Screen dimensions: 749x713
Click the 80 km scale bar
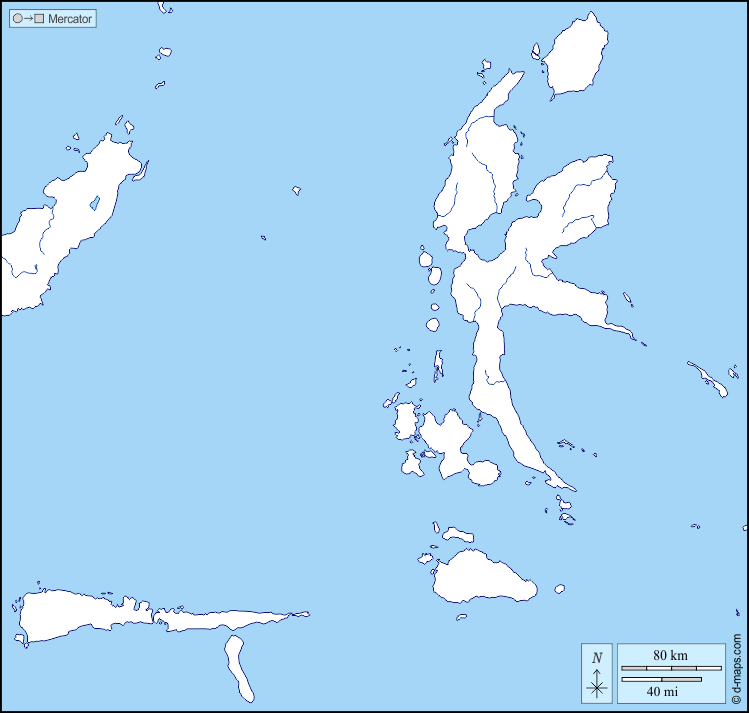tap(671, 667)
